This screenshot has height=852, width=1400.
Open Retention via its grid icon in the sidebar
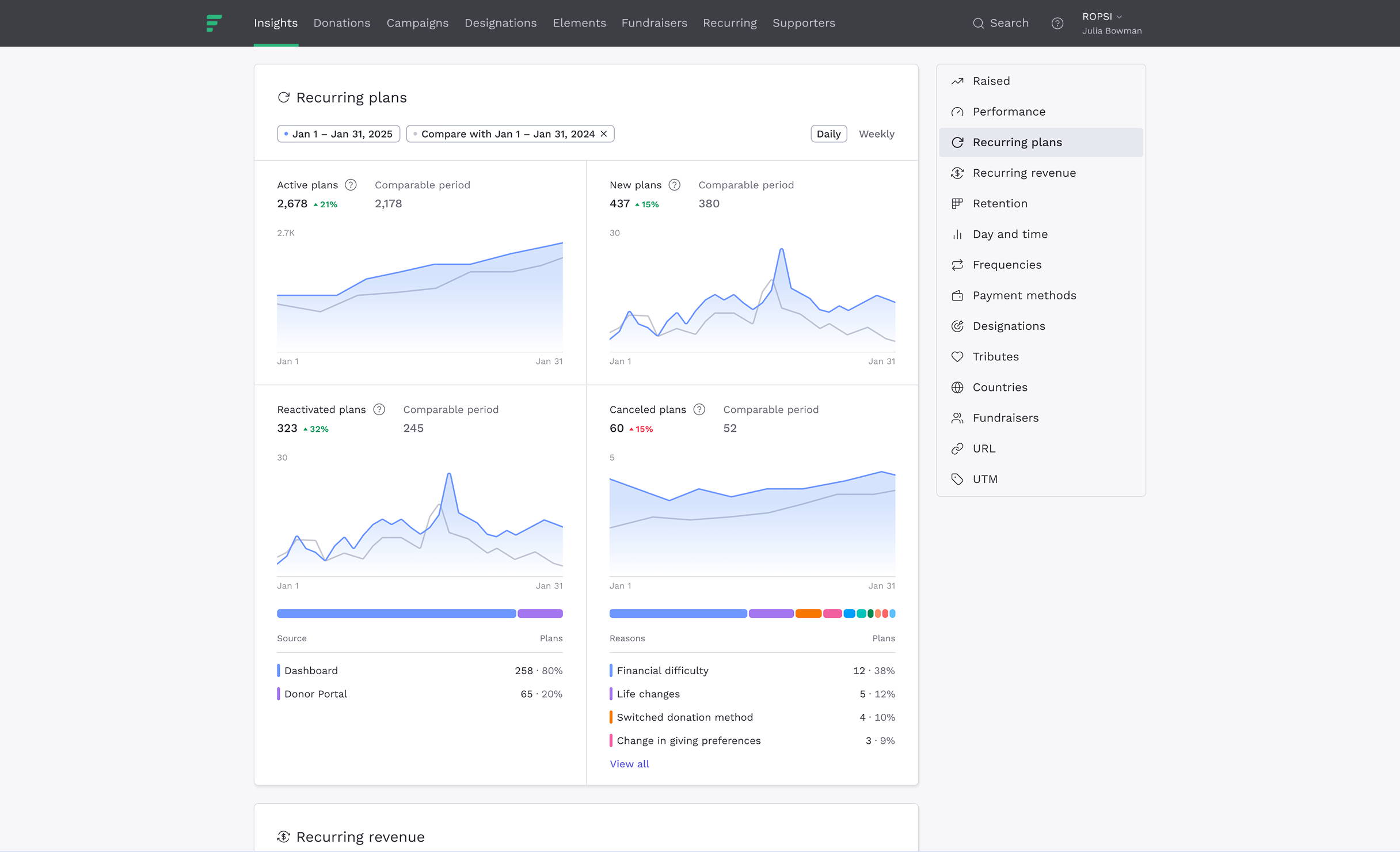coord(957,204)
